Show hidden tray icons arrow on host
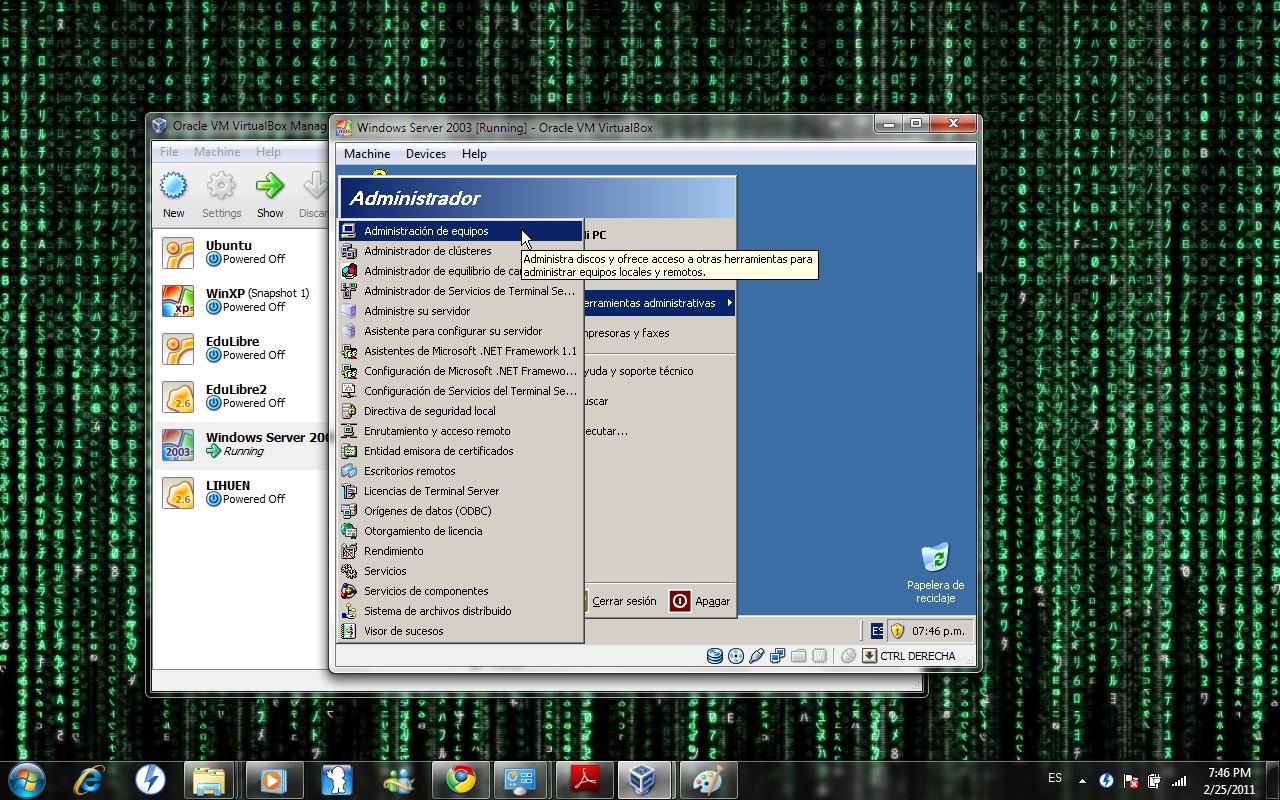The width and height of the screenshot is (1280, 800). click(1082, 780)
